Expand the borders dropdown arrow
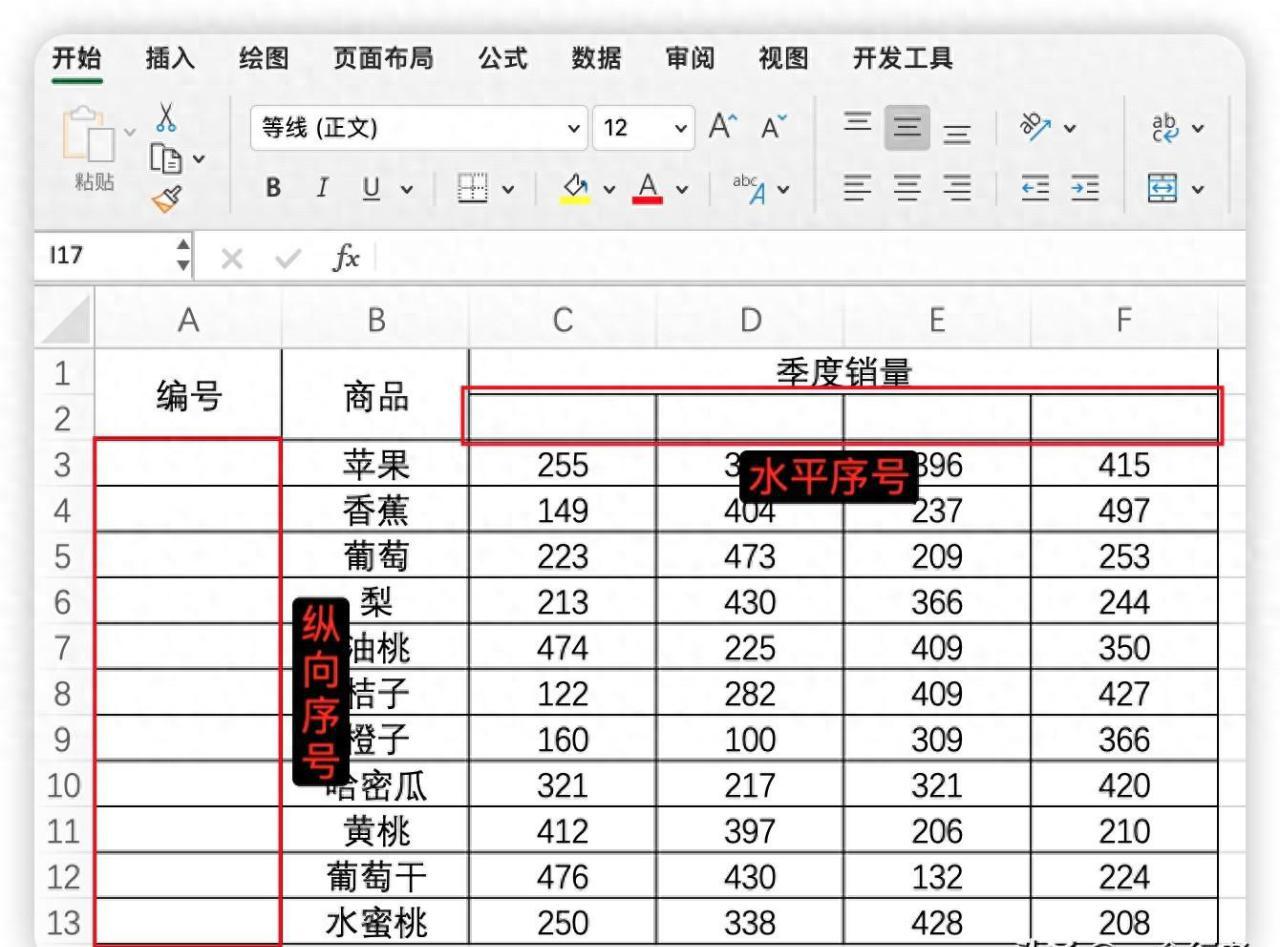Image resolution: width=1280 pixels, height=947 pixels. pos(508,188)
